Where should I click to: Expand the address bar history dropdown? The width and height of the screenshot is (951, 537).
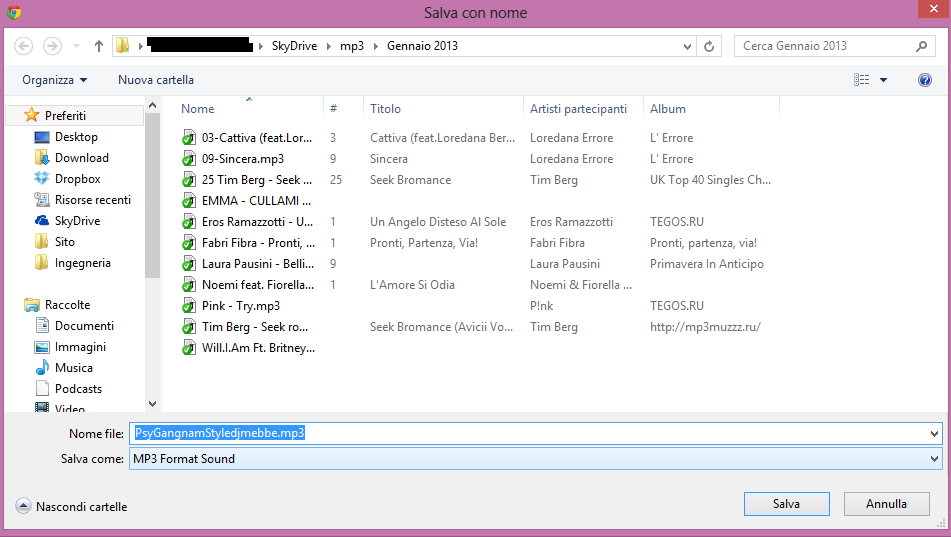point(687,46)
